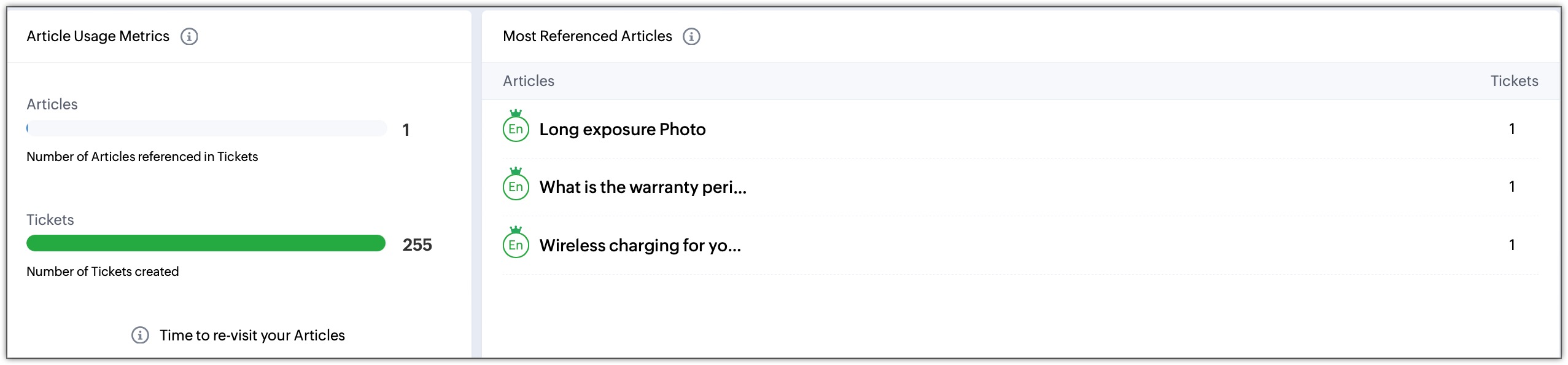Click the Tickets column header in the table
Image resolution: width=1568 pixels, height=365 pixels.
click(1514, 81)
